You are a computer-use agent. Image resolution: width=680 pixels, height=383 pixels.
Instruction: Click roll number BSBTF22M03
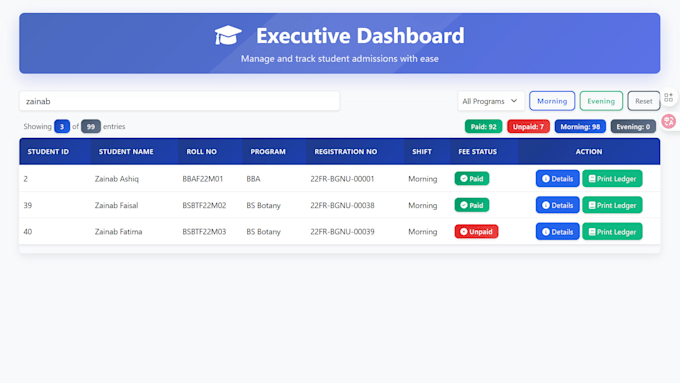click(204, 232)
